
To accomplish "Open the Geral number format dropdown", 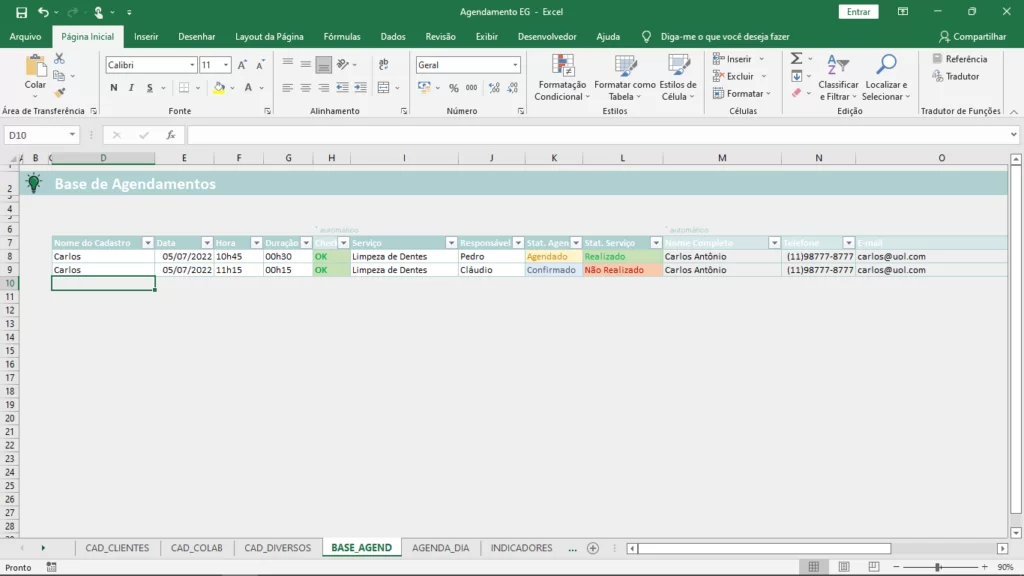I will (x=515, y=65).
